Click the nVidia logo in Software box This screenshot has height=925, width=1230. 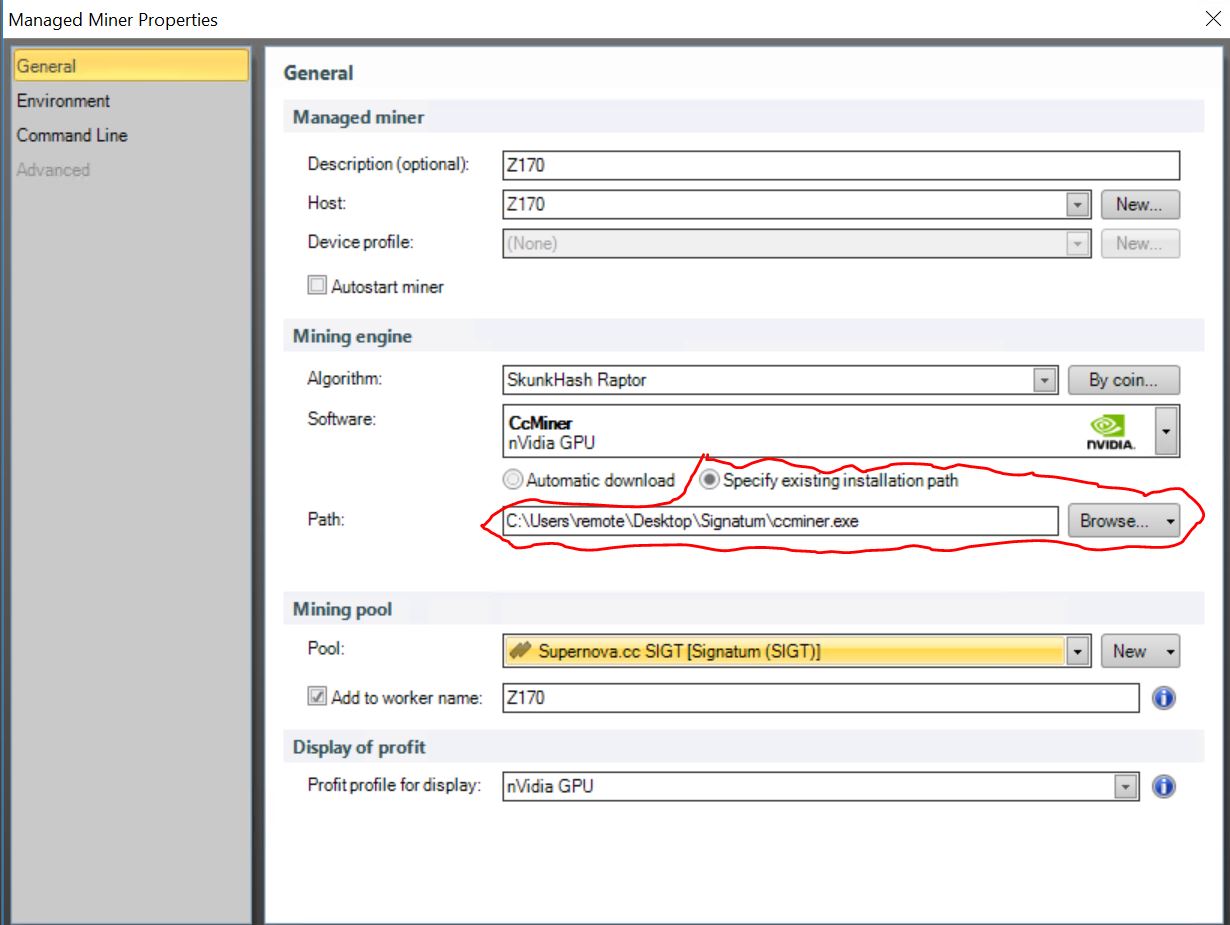[x=1109, y=432]
